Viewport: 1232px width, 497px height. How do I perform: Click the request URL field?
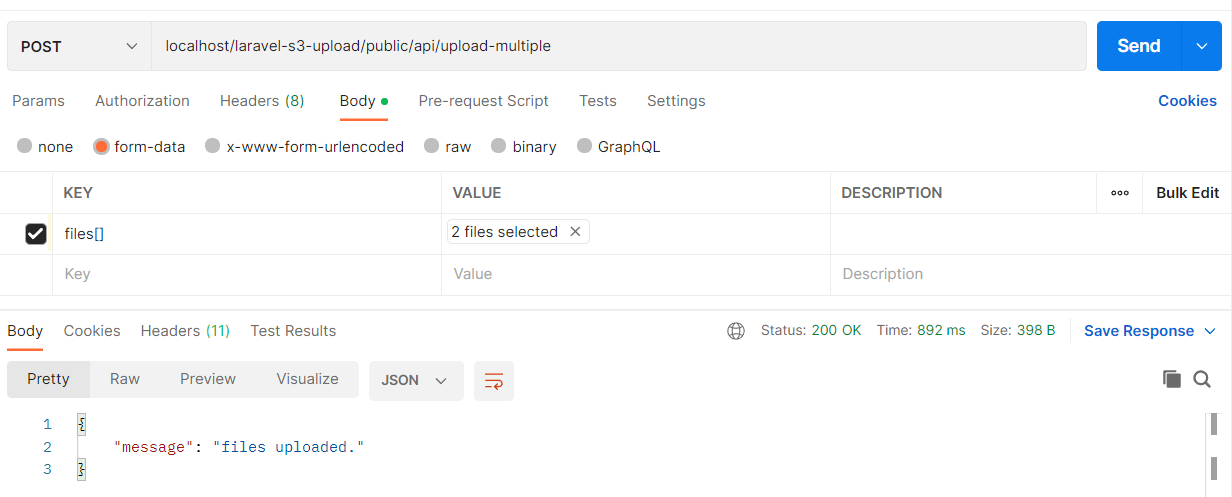(x=619, y=46)
